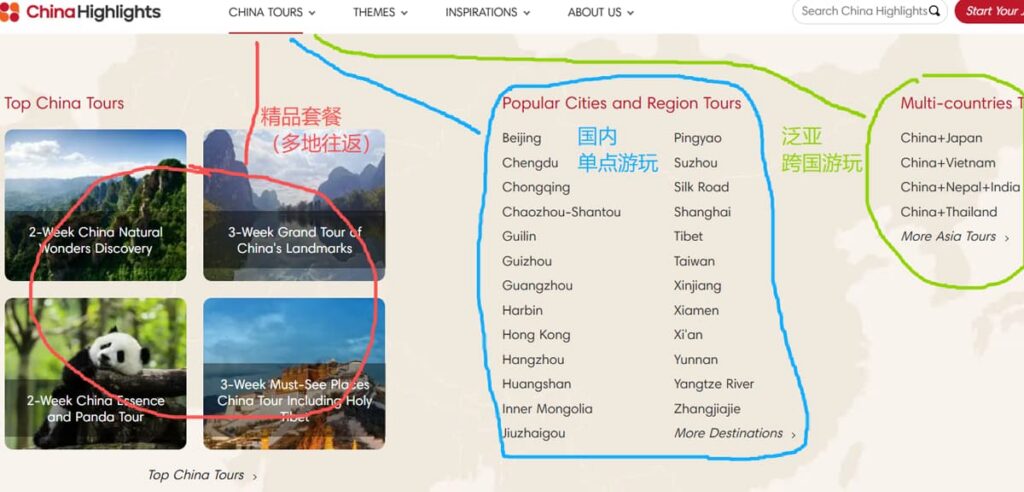Choose Guizhou tours

coord(527,261)
